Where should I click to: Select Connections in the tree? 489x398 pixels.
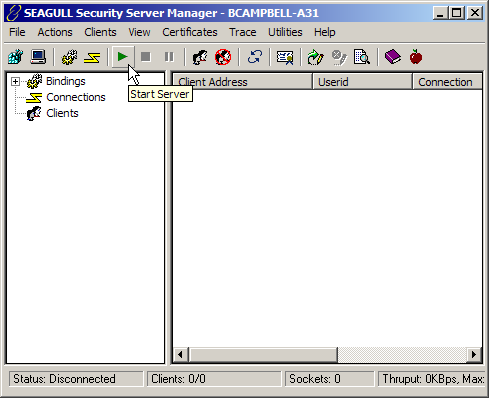click(x=76, y=97)
